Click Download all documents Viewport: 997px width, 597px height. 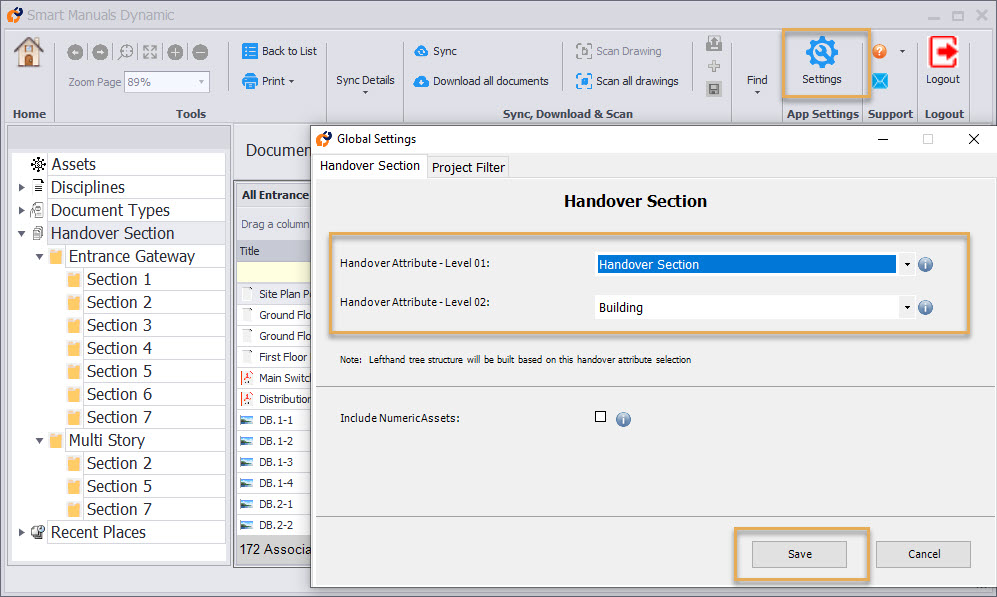[481, 81]
